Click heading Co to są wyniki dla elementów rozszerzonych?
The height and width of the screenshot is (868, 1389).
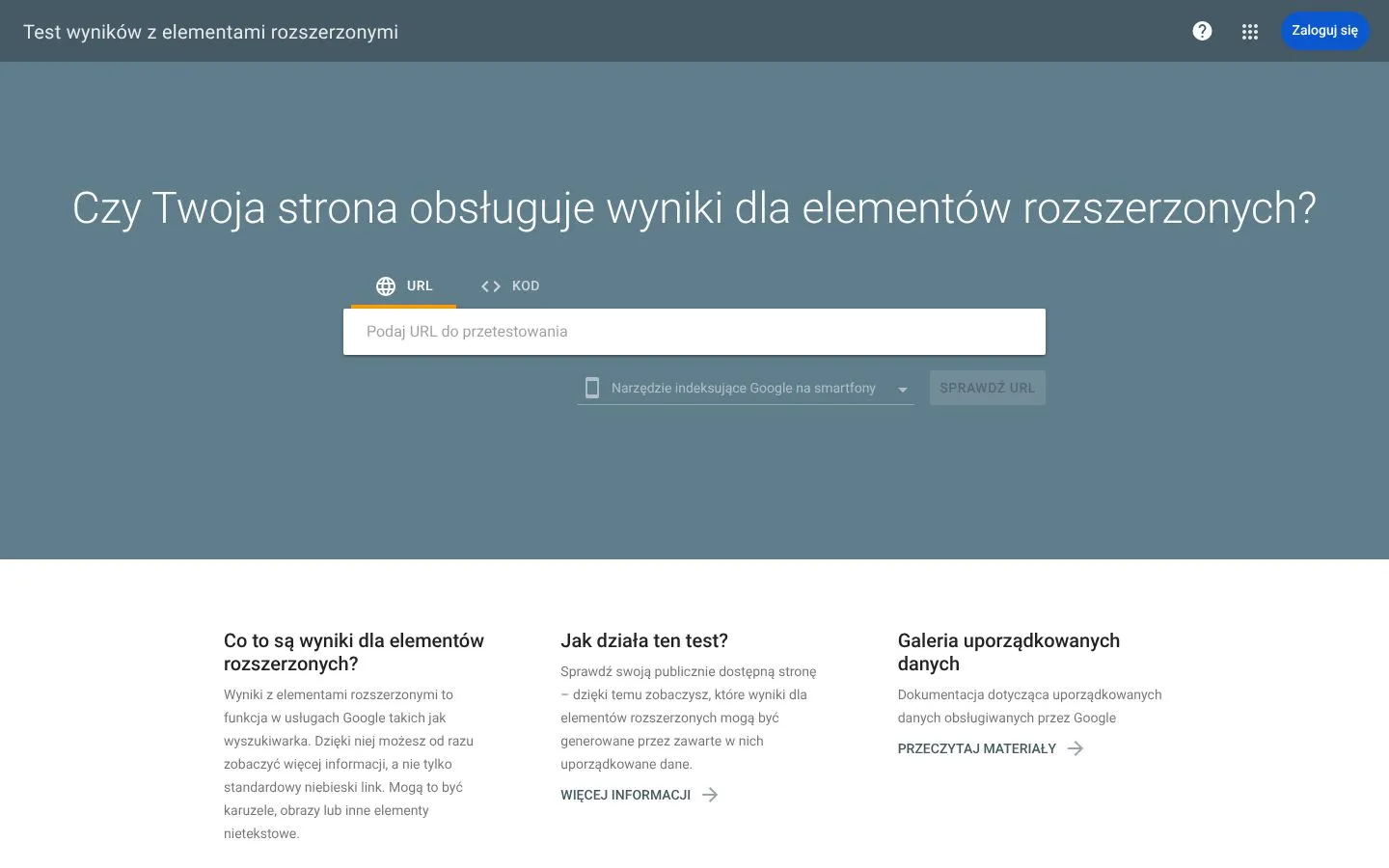pos(354,652)
